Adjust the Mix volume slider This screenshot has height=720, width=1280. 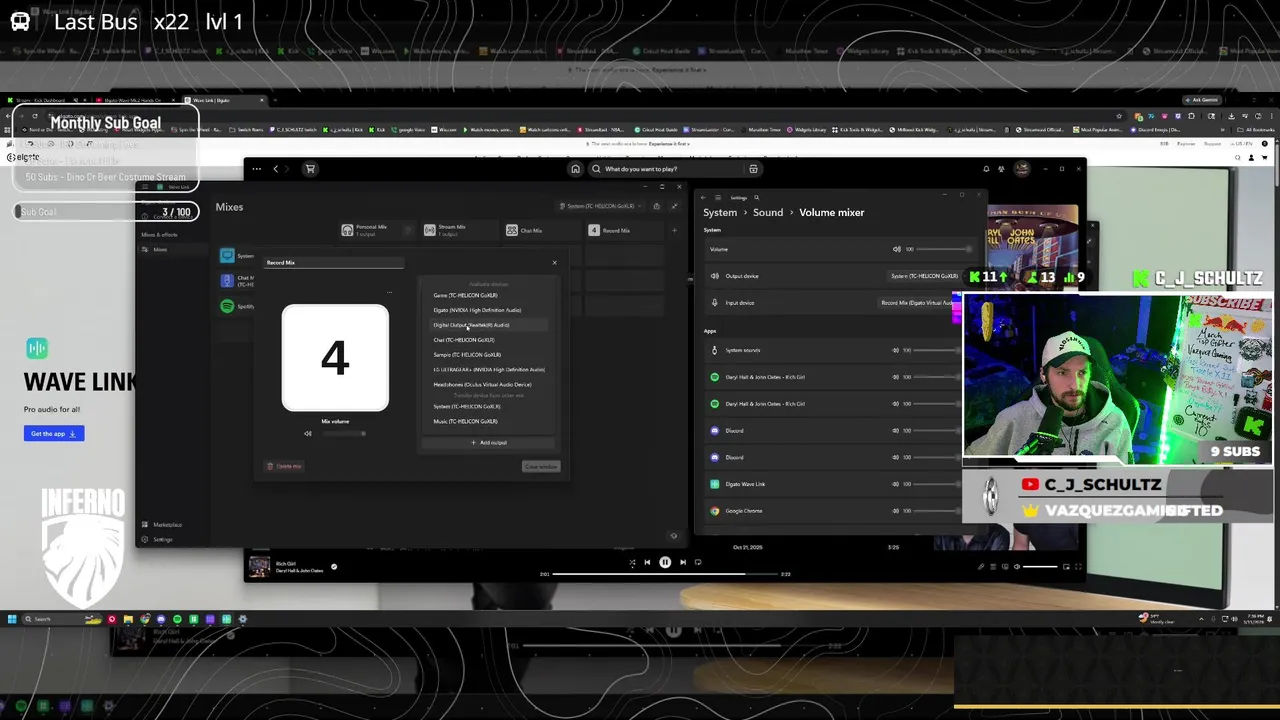pyautogui.click(x=342, y=433)
